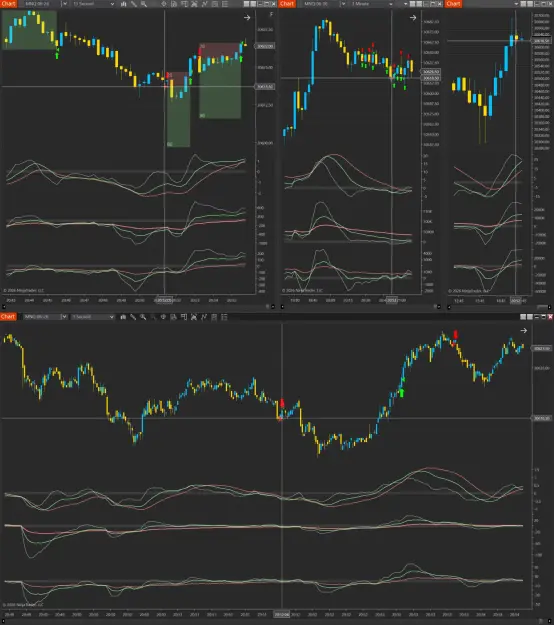
Task: Select cross hair cursor icon in top-left chart toolbar
Action: coord(163,4)
